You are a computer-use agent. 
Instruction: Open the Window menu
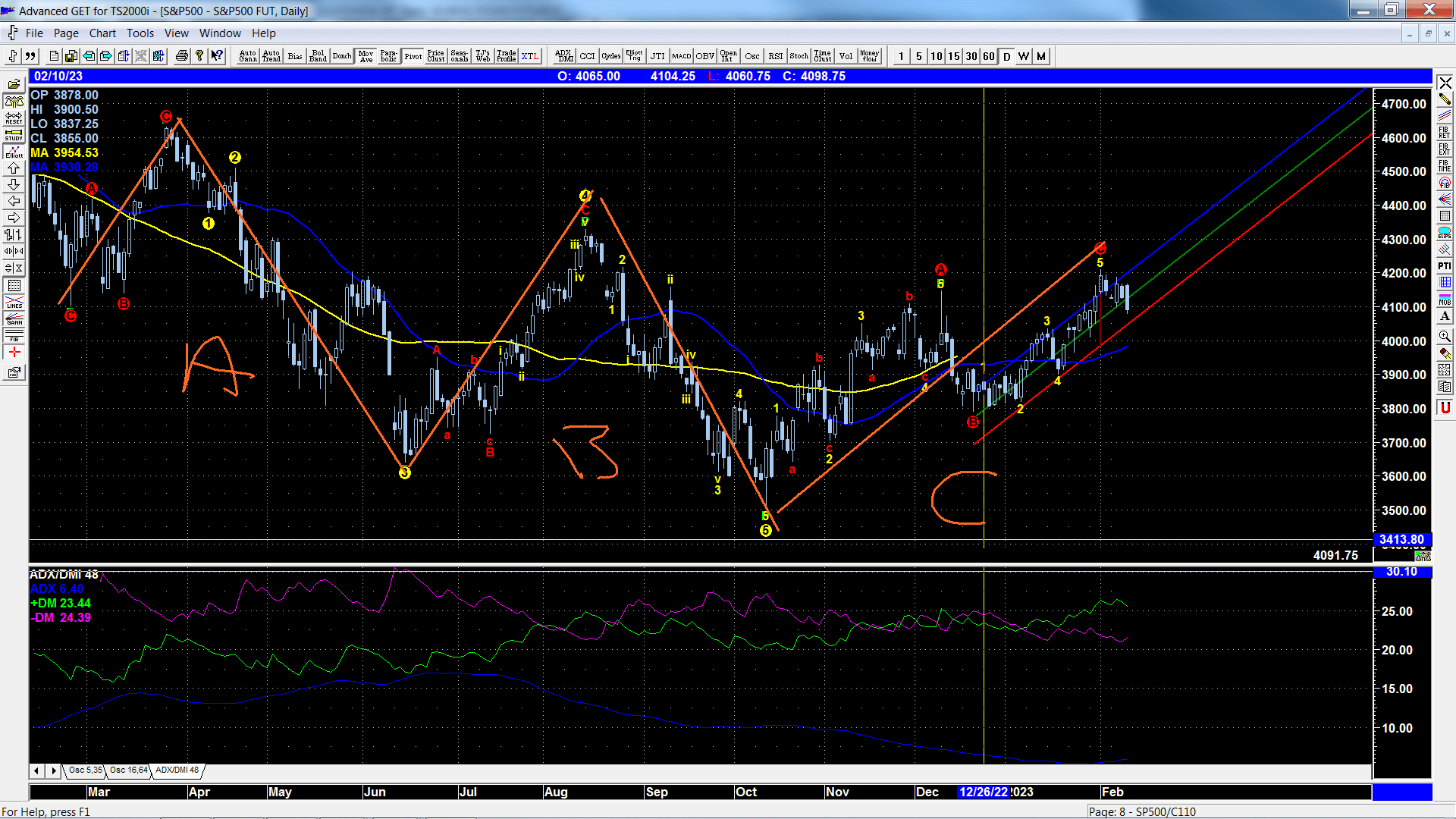(x=220, y=33)
